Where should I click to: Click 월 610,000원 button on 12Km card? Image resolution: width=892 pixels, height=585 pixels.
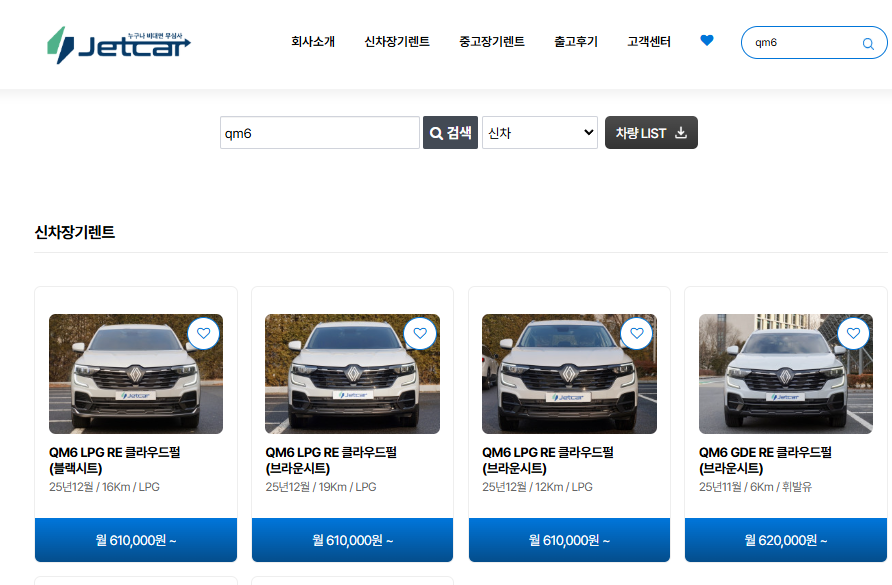(569, 539)
